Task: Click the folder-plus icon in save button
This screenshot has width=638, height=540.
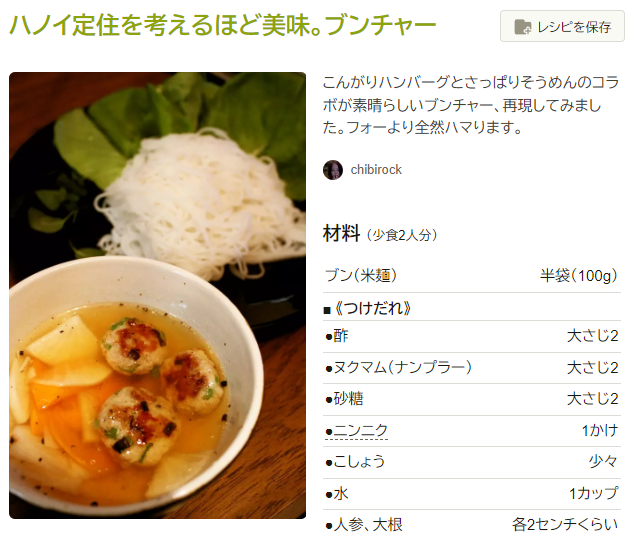Action: [522, 27]
